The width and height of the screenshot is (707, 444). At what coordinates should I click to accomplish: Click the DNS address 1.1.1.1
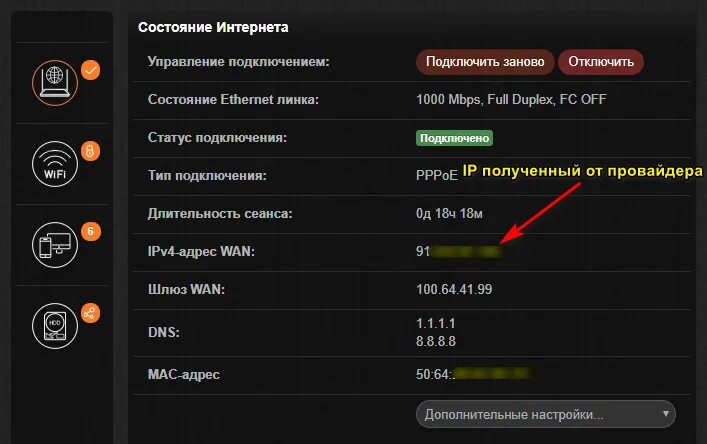[x=436, y=323]
